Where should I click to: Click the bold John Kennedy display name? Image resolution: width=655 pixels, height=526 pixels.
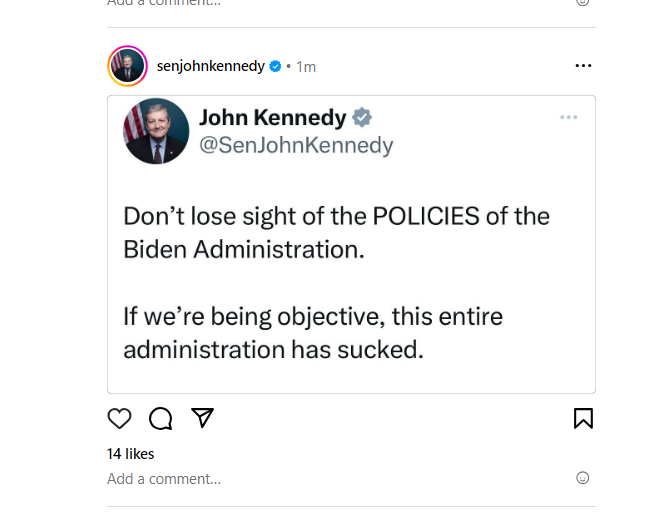click(272, 118)
